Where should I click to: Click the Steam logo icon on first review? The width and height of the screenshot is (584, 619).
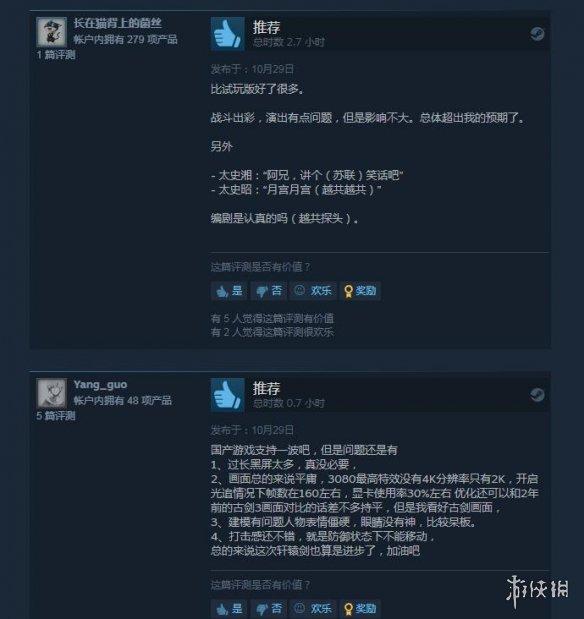point(537,34)
